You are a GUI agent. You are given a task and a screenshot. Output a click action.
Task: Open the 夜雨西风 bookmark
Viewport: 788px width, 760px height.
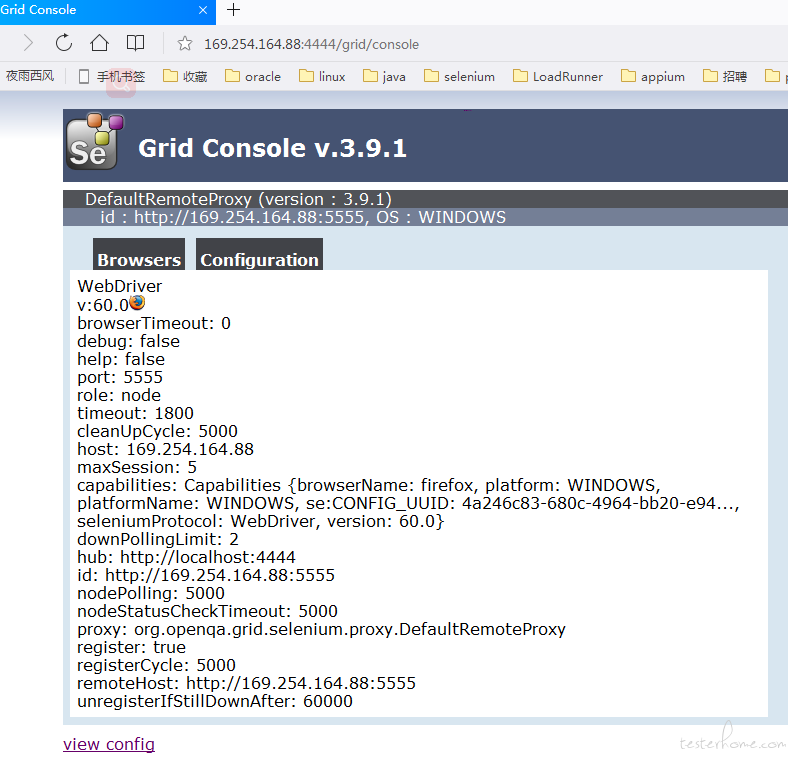pyautogui.click(x=30, y=76)
